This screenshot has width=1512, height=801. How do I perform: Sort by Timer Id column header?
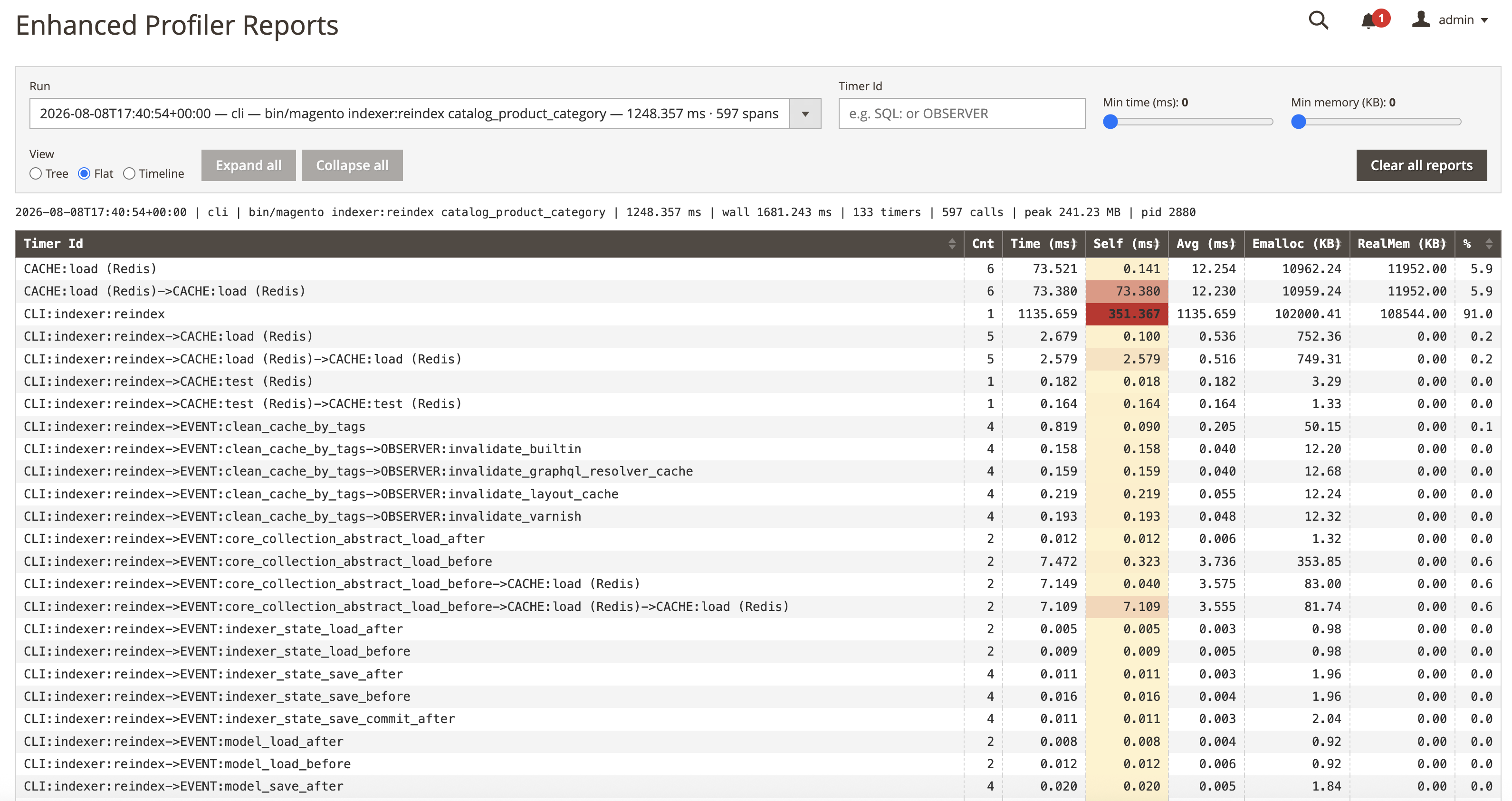click(489, 244)
